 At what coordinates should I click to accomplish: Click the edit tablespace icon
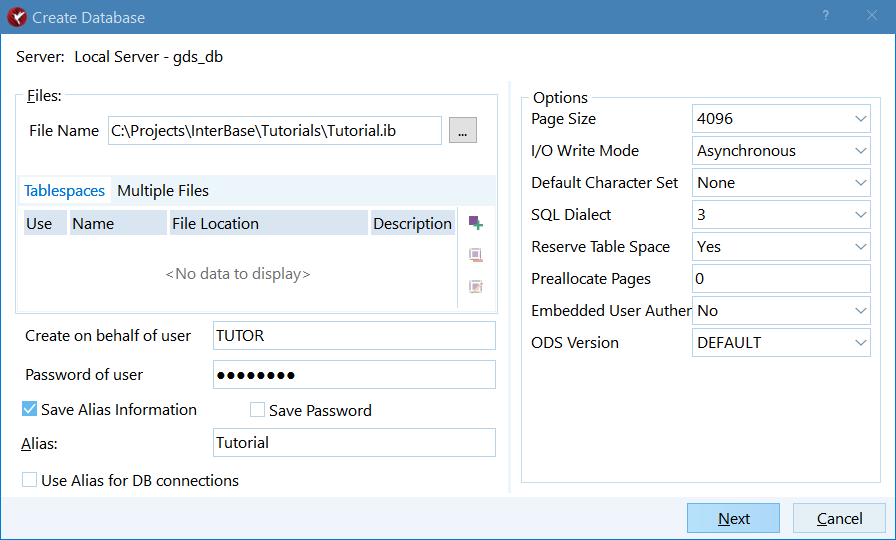[x=475, y=287]
